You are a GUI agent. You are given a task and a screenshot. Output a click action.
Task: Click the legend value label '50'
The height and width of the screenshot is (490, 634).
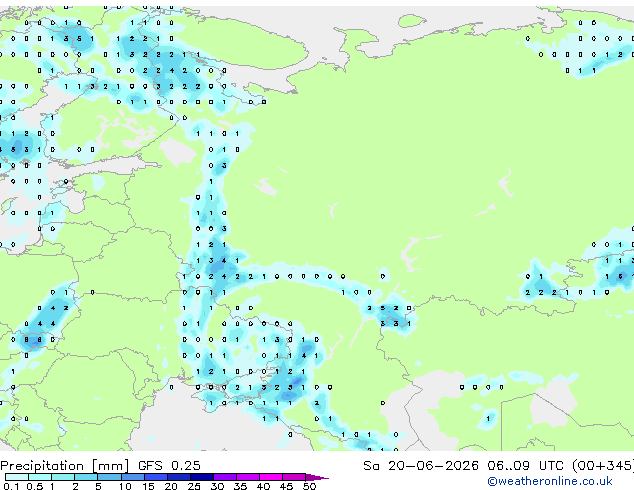(x=310, y=486)
